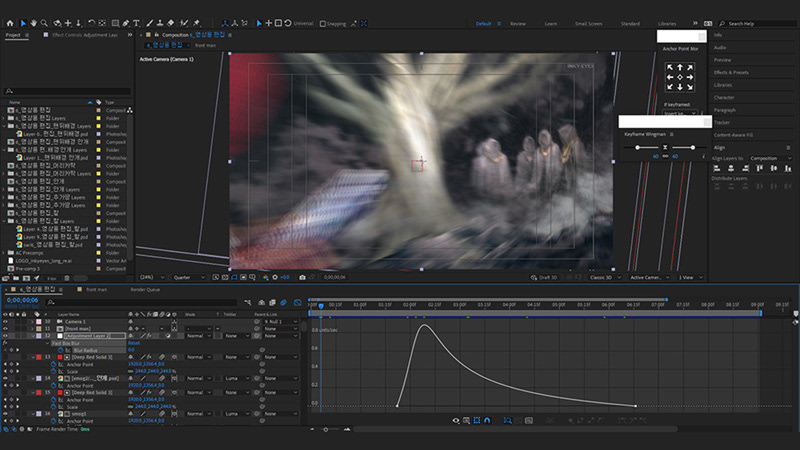800x450 pixels.
Task: Pick the Pen tool
Action: [124, 22]
